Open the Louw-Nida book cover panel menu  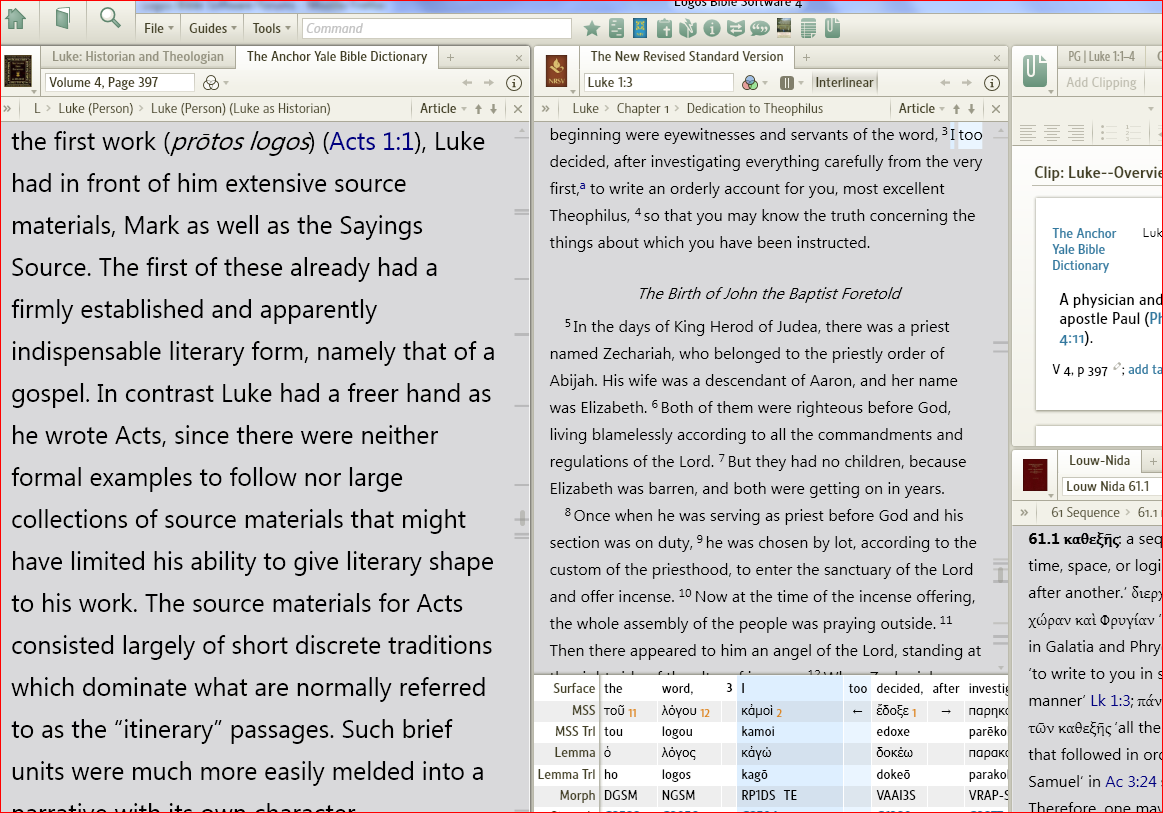(1035, 475)
